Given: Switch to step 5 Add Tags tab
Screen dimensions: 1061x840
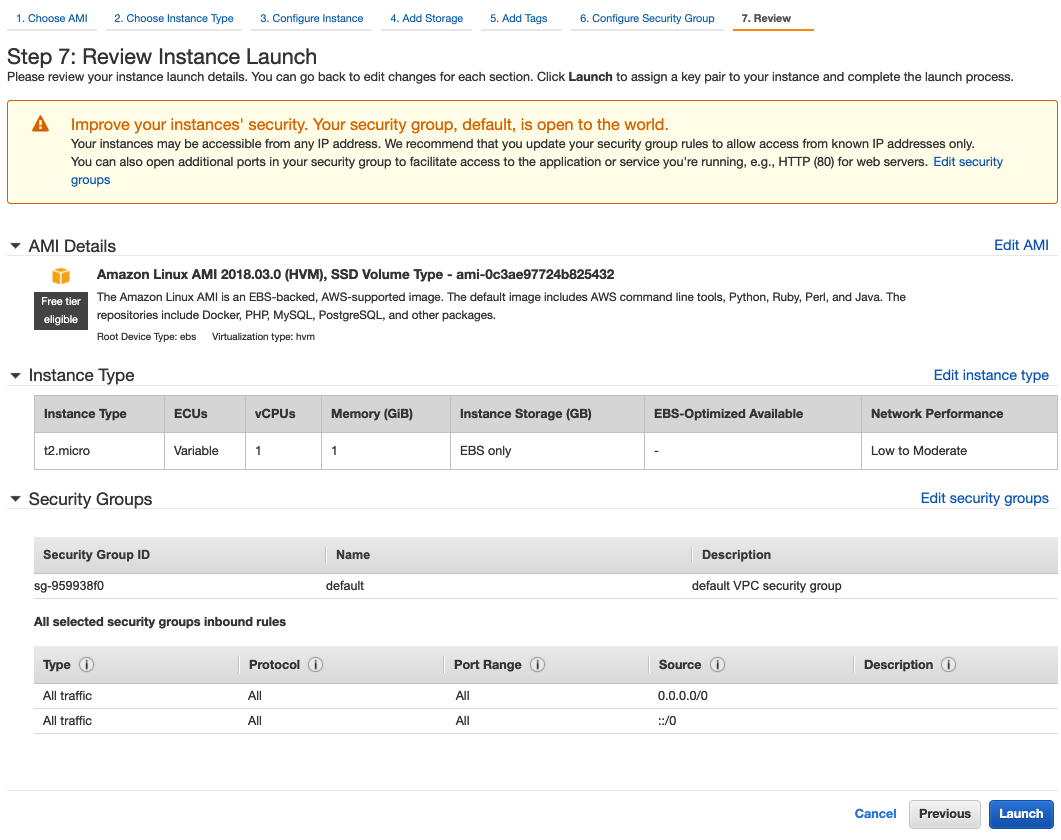Looking at the screenshot, I should click(519, 18).
